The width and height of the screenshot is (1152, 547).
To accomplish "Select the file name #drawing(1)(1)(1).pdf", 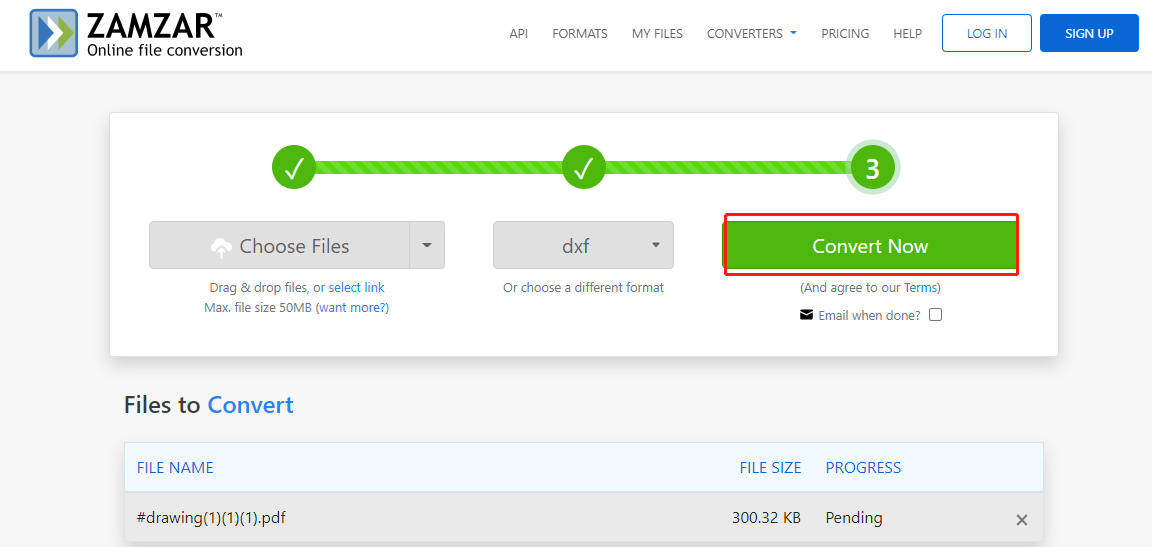I will (211, 518).
